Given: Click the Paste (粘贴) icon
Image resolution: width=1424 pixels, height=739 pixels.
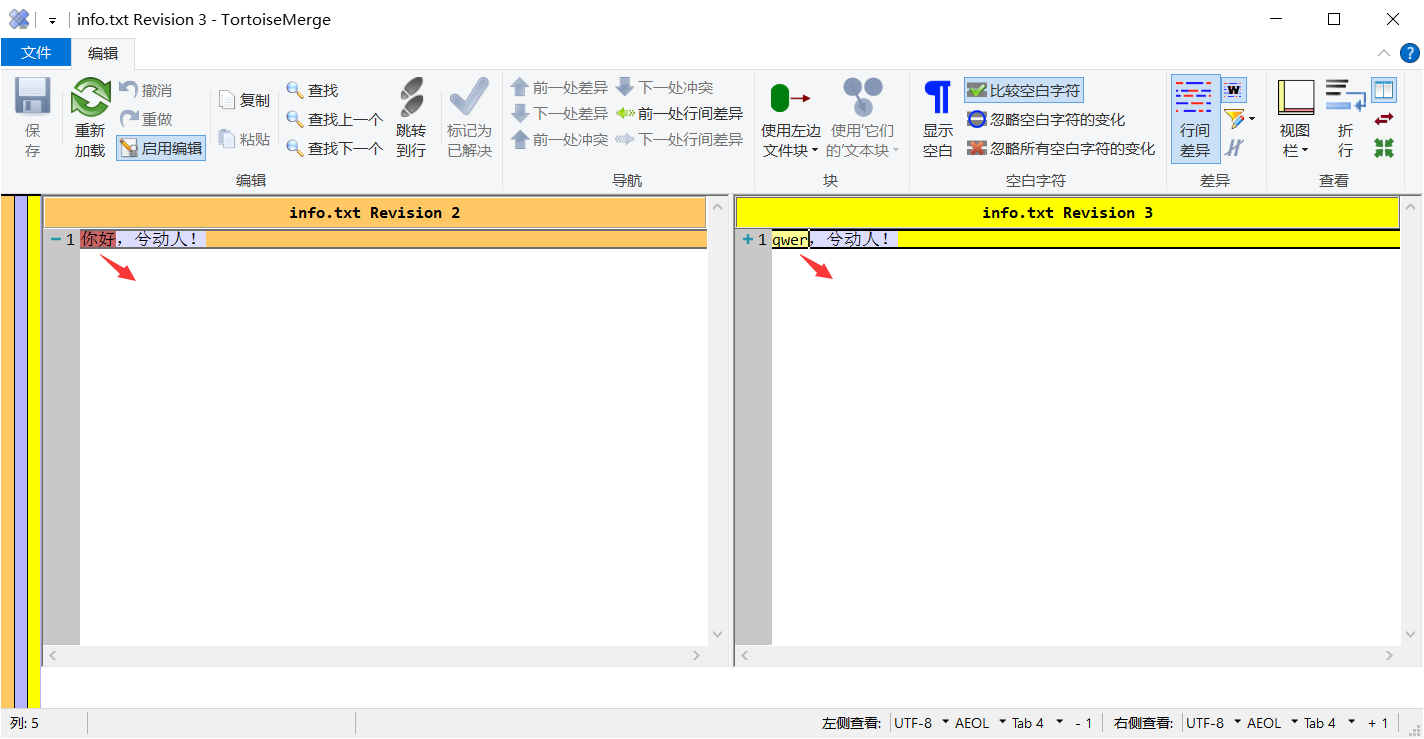Looking at the screenshot, I should click(x=227, y=139).
